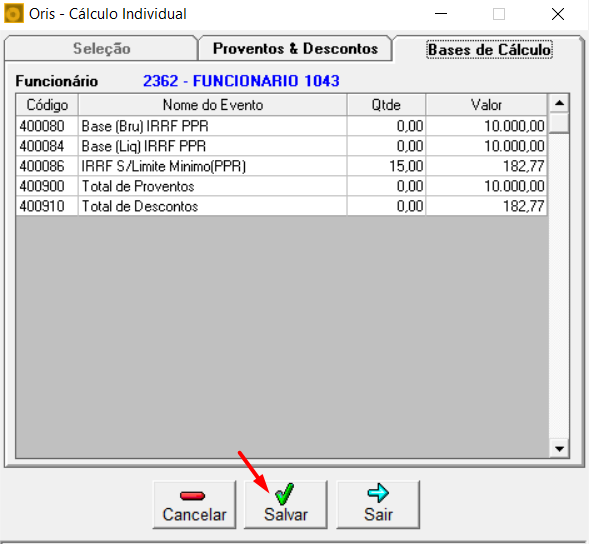Click the Oris application icon in title bar
Image resolution: width=590 pixels, height=544 pixels.
[14, 14]
